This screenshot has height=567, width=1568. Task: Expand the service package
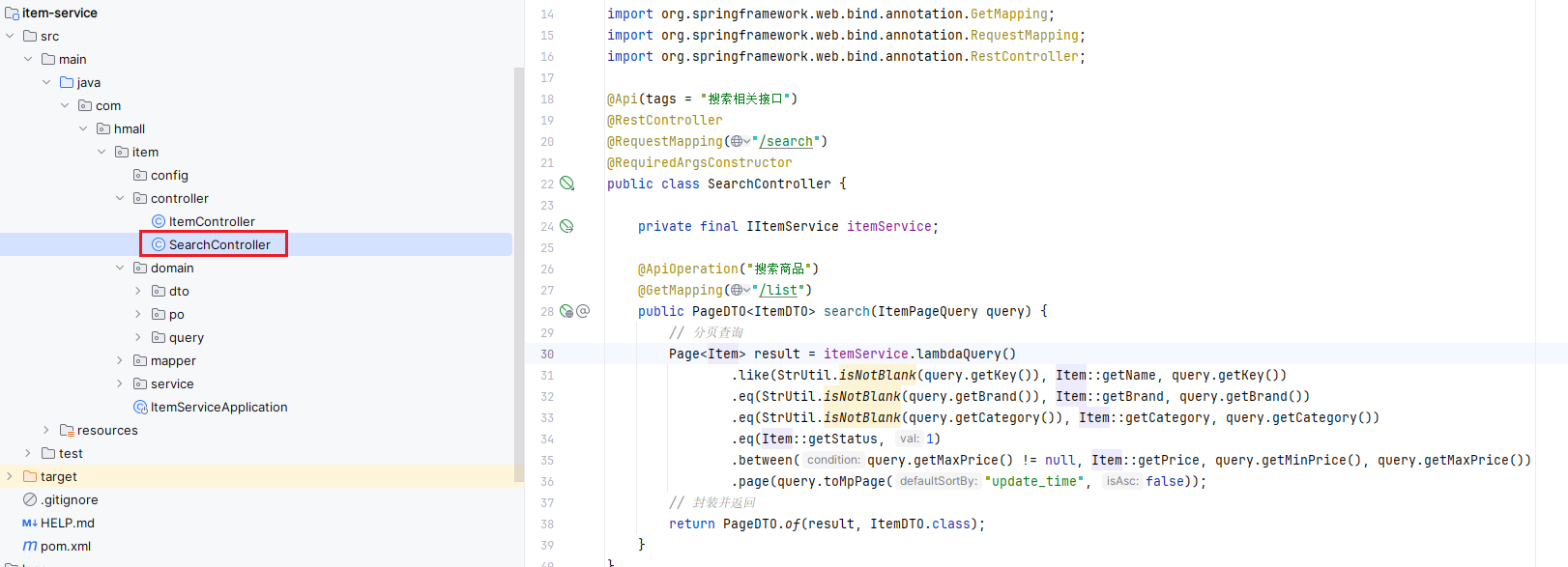[x=120, y=383]
